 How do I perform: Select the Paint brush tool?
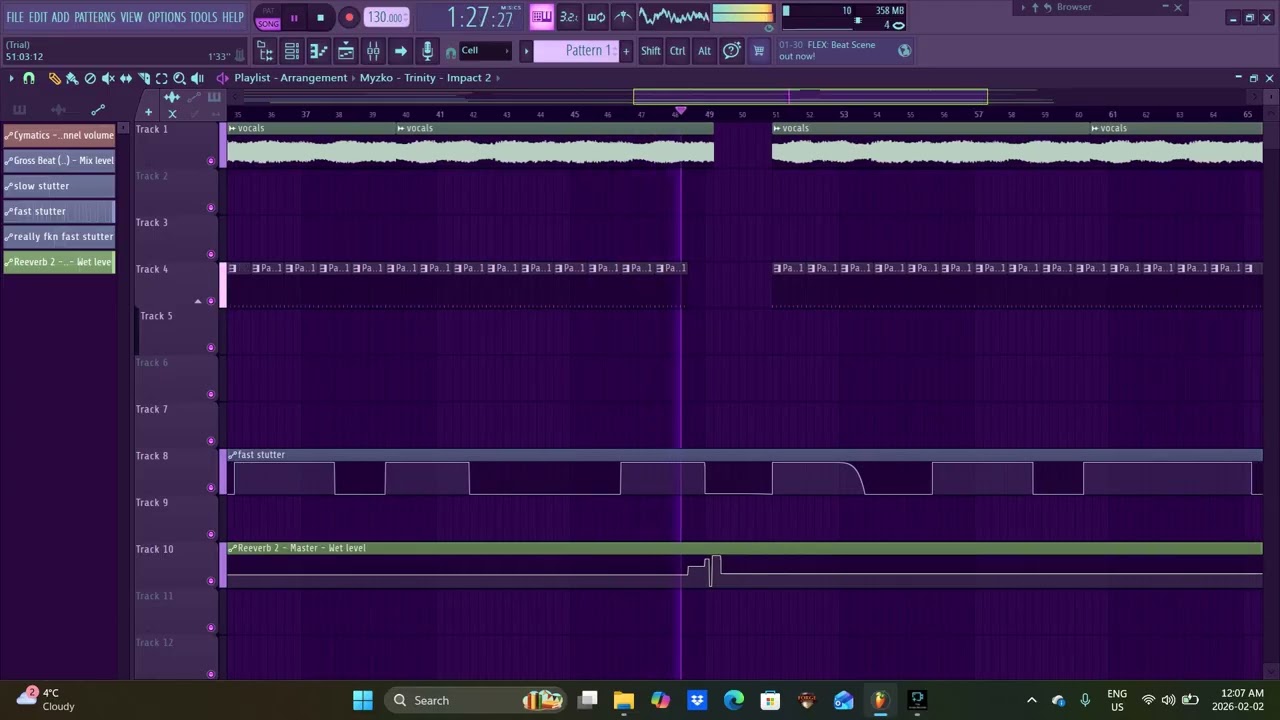coord(72,78)
